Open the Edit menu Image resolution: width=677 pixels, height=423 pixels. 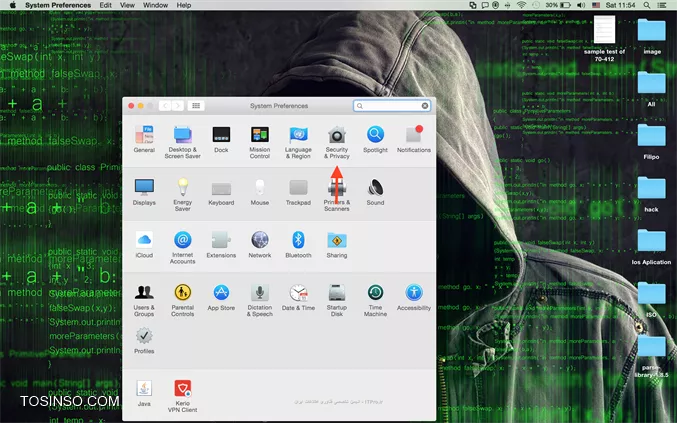coord(105,5)
